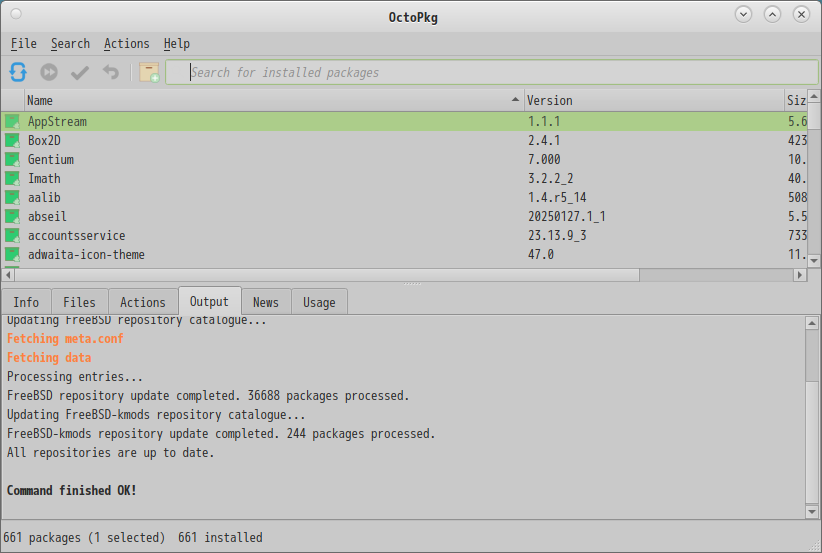Click the package list scroll-down arrow
The image size is (822, 553).
pyautogui.click(x=814, y=261)
